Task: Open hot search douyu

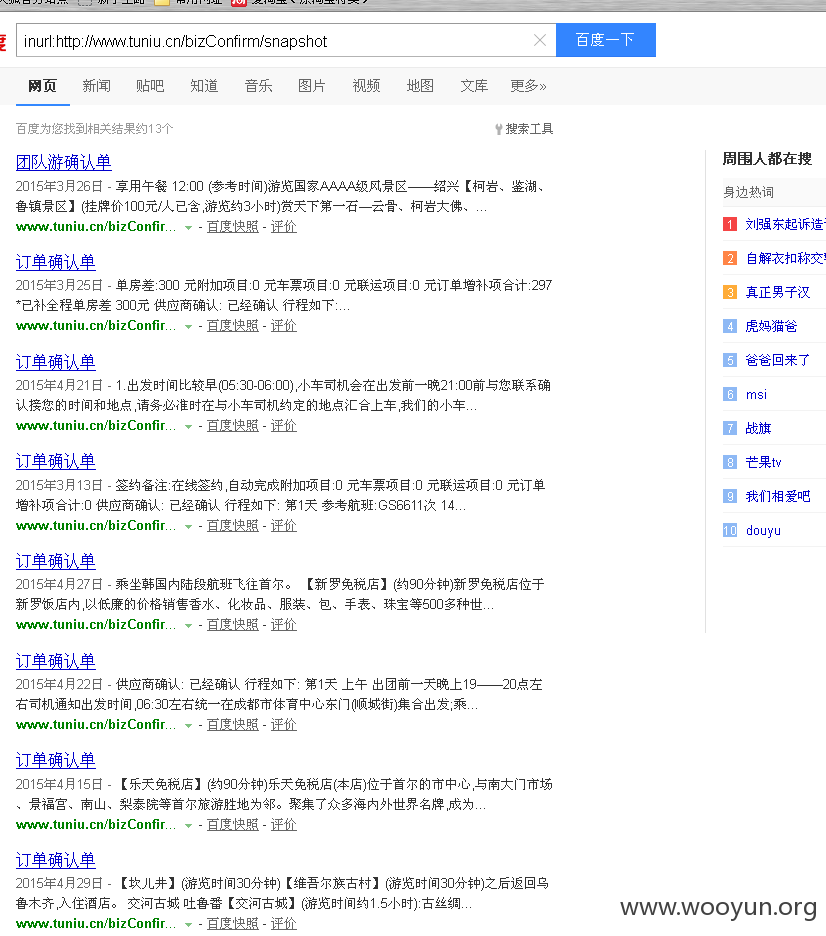Action: [x=763, y=531]
